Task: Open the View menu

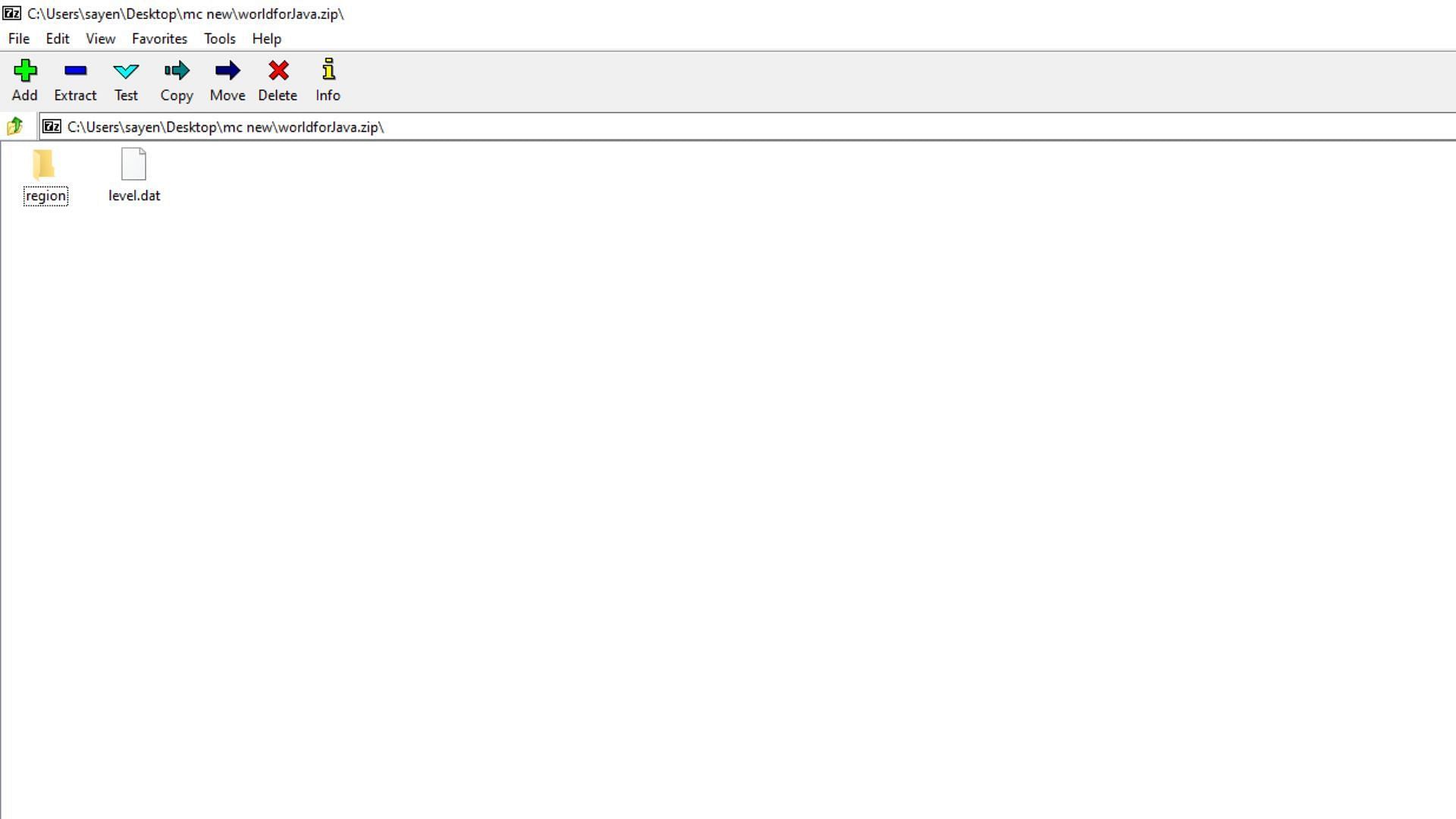Action: [100, 38]
